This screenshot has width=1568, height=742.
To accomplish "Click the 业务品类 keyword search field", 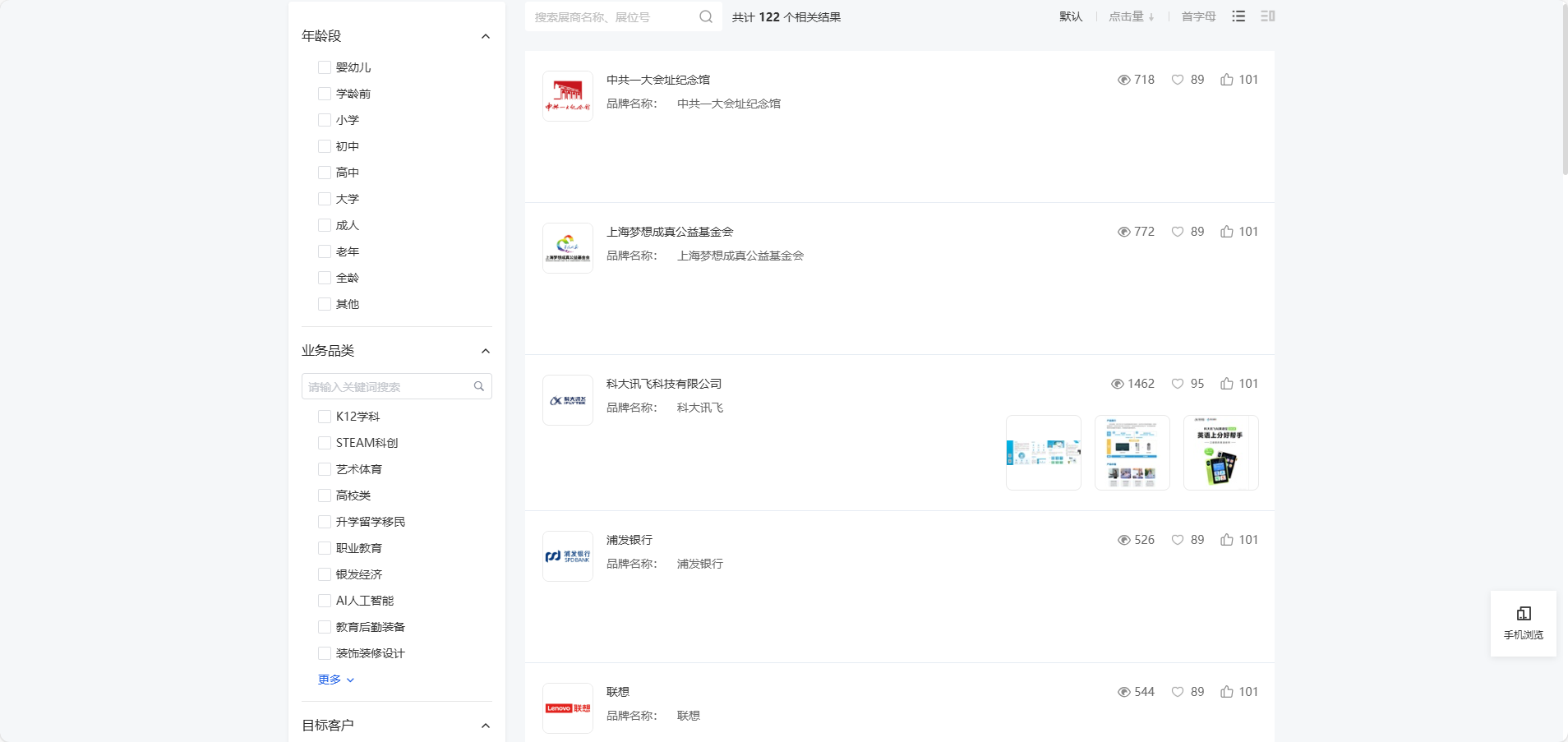I will click(x=388, y=386).
